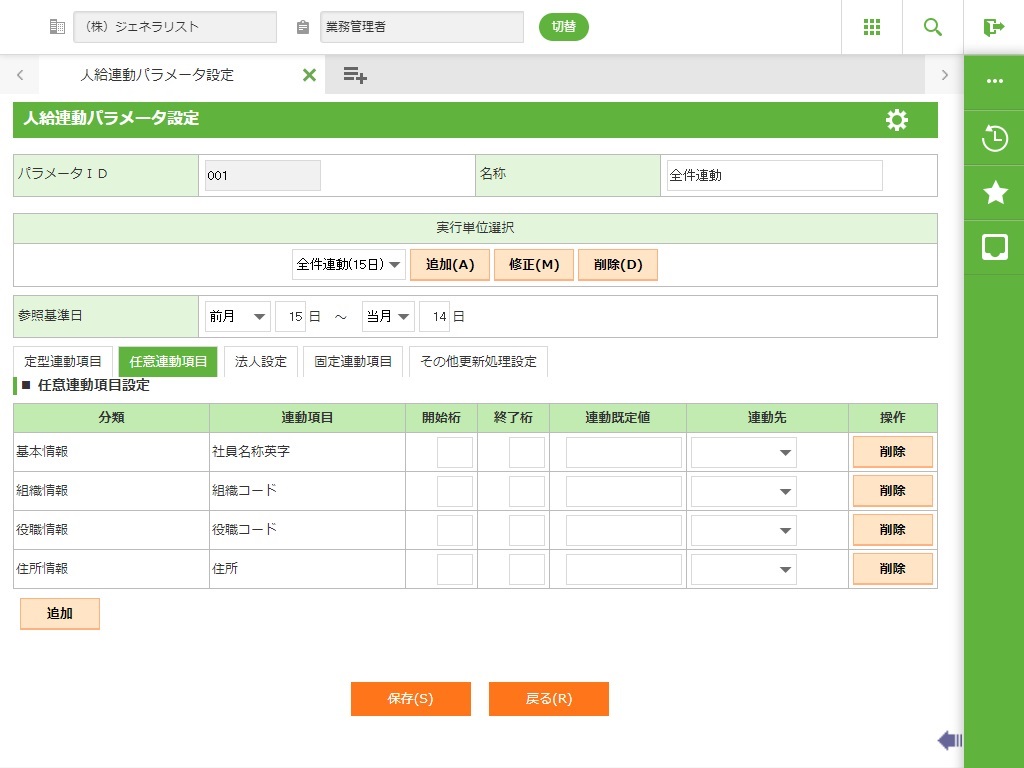The height and width of the screenshot is (768, 1024).
Task: Open the 当月 reference date dropdown
Action: pos(388,316)
